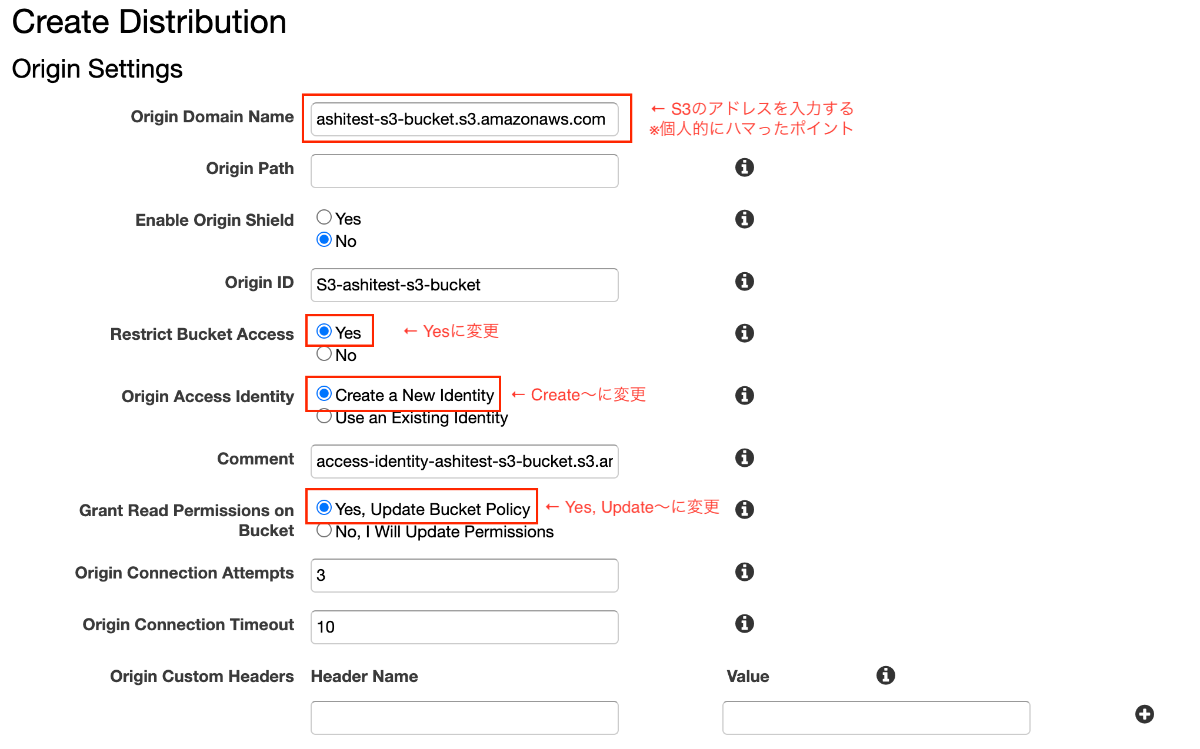Select Yes for Enable Origin Shield

click(324, 217)
